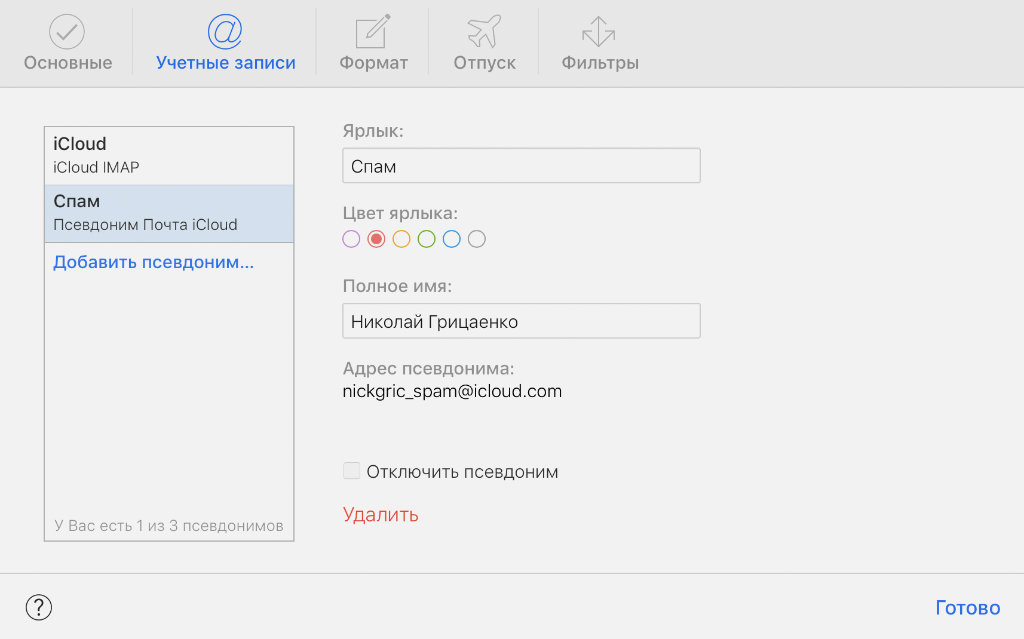Choose the blue label color

(451, 239)
